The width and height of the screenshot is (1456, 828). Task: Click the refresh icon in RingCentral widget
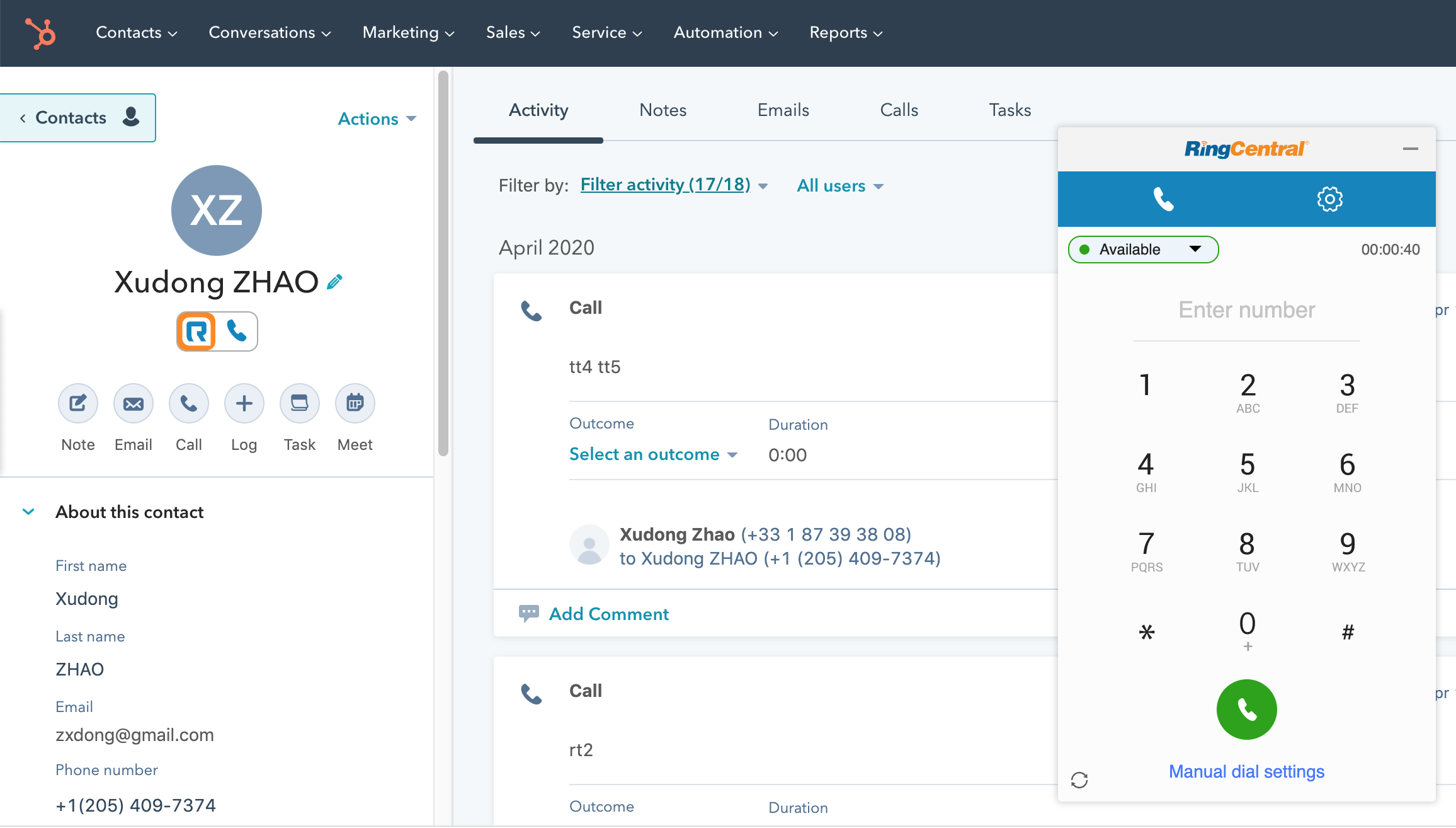pos(1079,780)
